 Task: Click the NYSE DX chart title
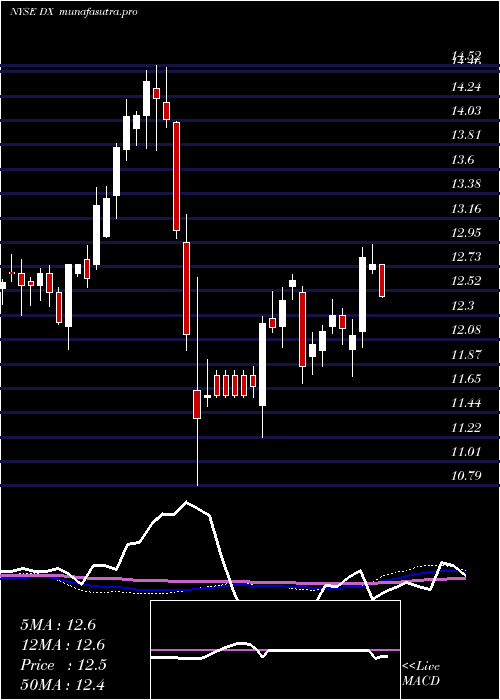pyautogui.click(x=31, y=12)
